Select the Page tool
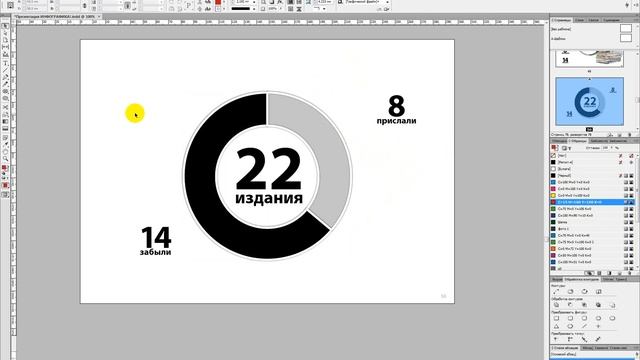 [x=5, y=40]
